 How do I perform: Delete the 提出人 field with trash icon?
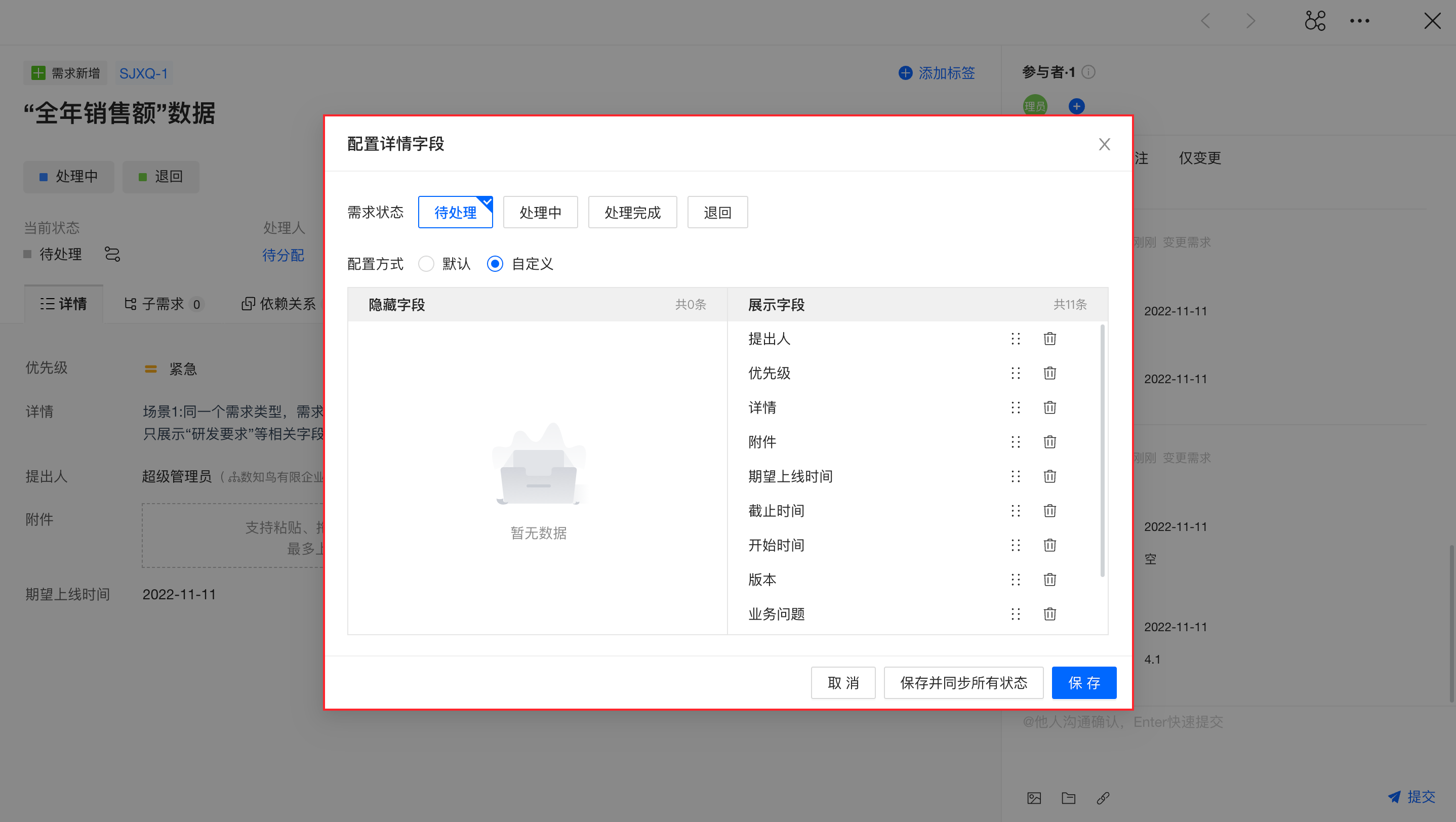pos(1049,339)
